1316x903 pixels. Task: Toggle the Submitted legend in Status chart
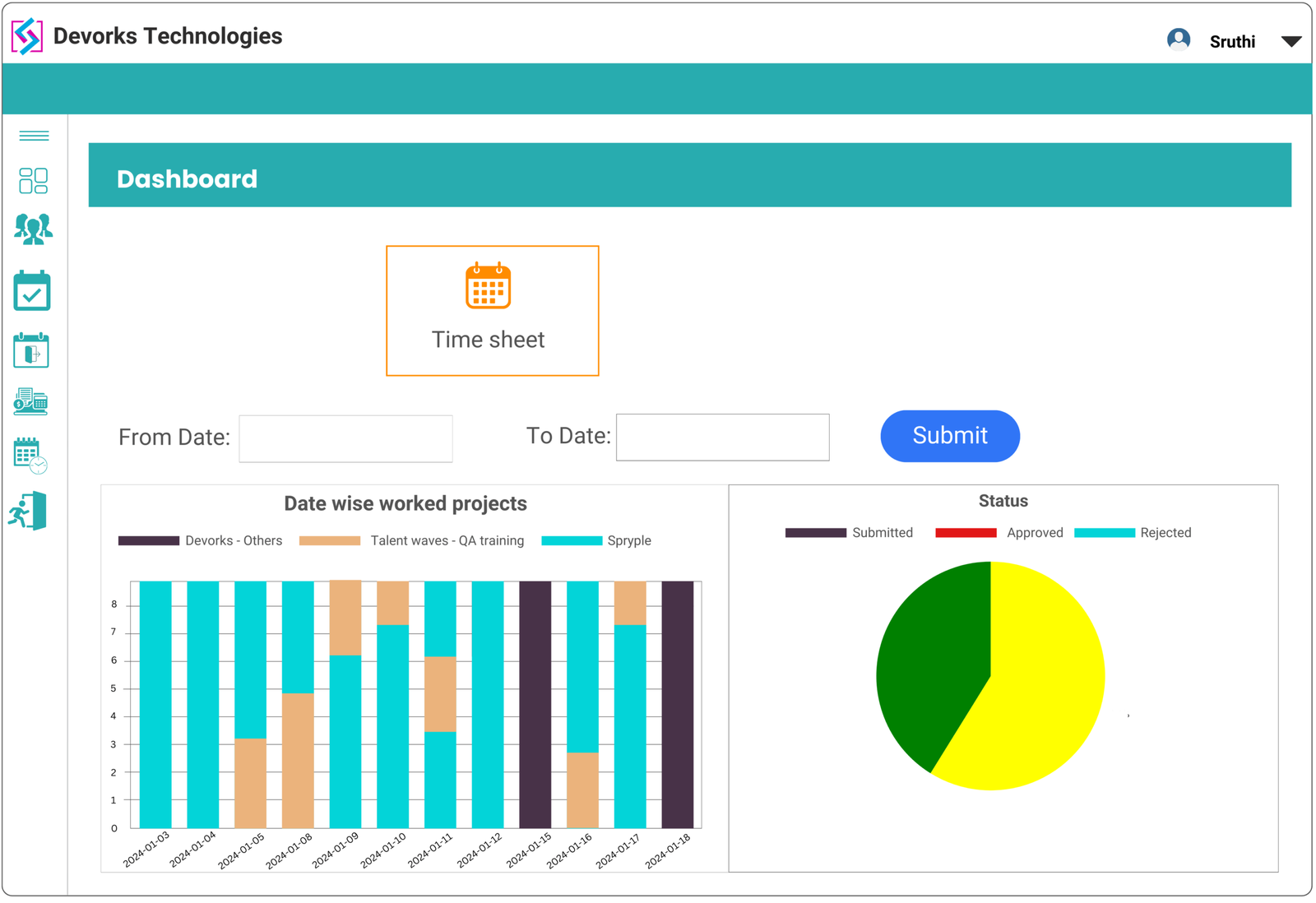(850, 532)
